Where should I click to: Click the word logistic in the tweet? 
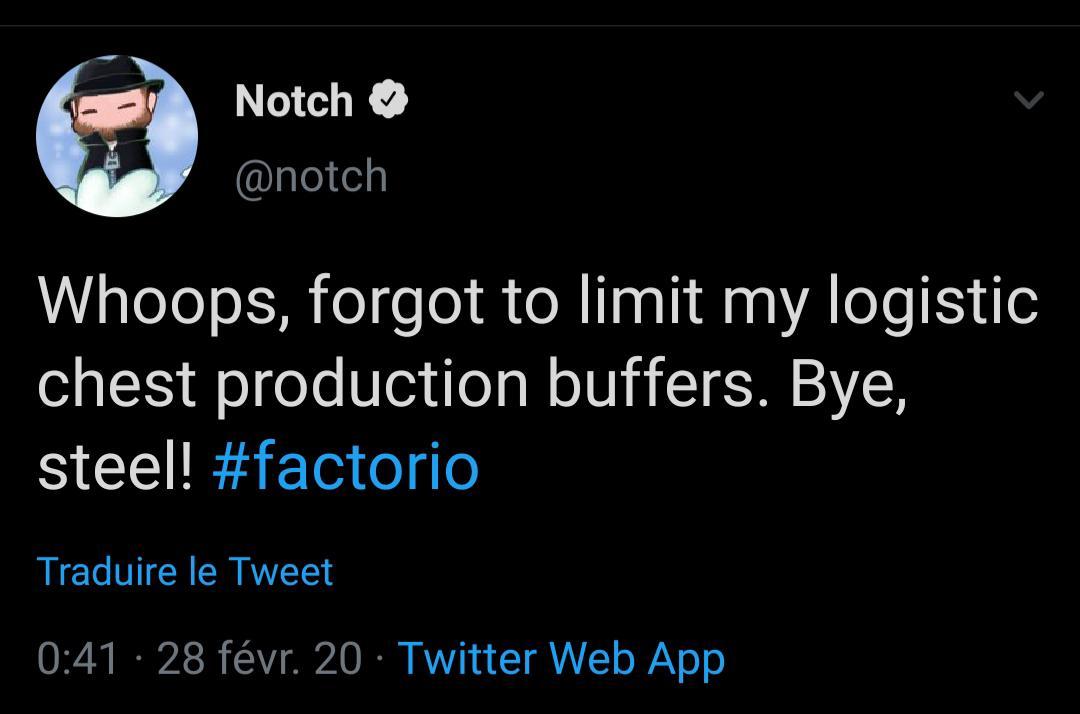[x=932, y=300]
